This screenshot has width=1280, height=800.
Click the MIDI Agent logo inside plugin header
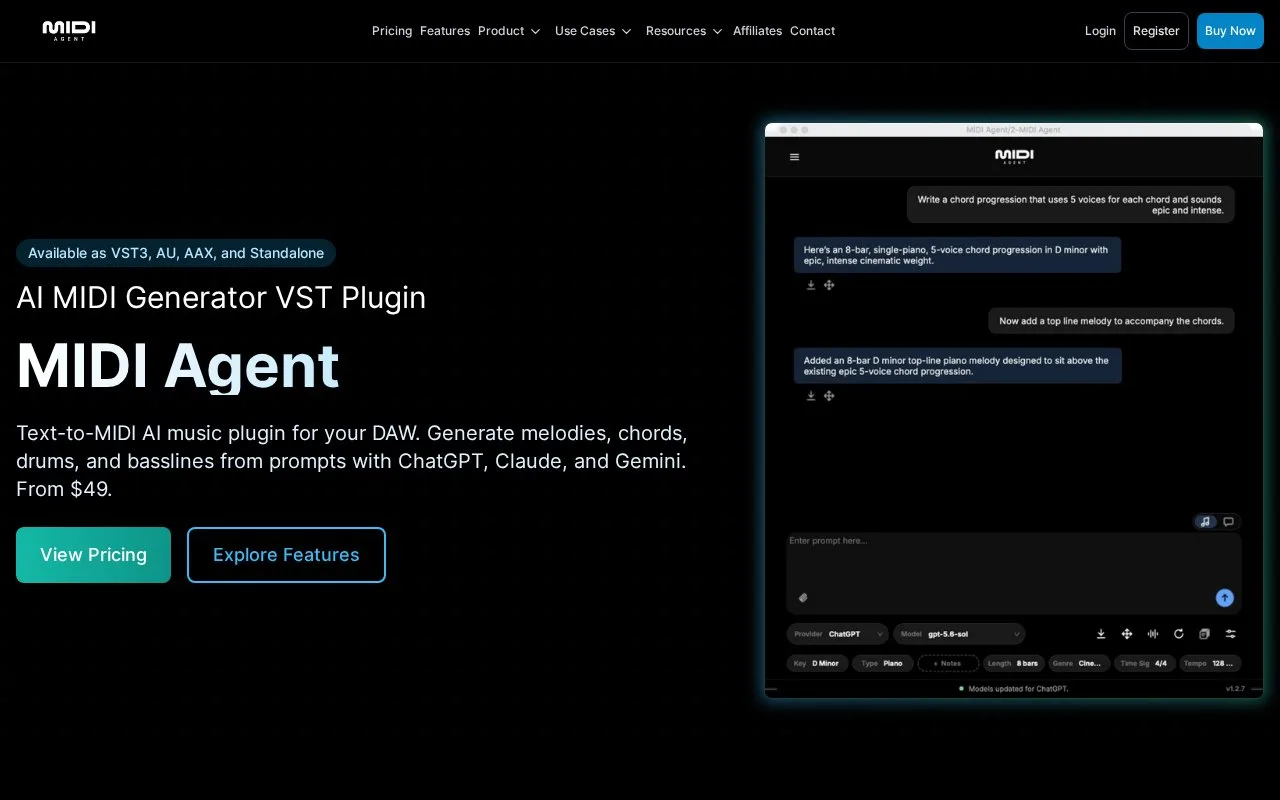pyautogui.click(x=1014, y=156)
